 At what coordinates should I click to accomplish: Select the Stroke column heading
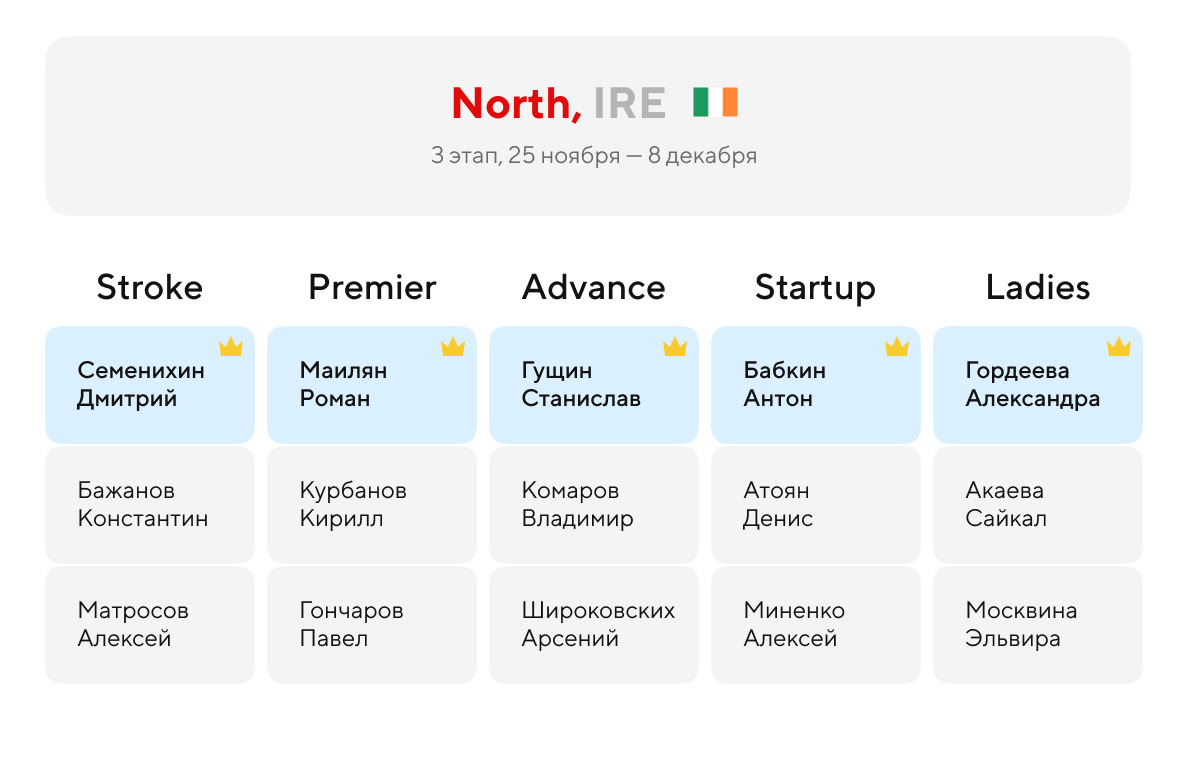click(150, 288)
